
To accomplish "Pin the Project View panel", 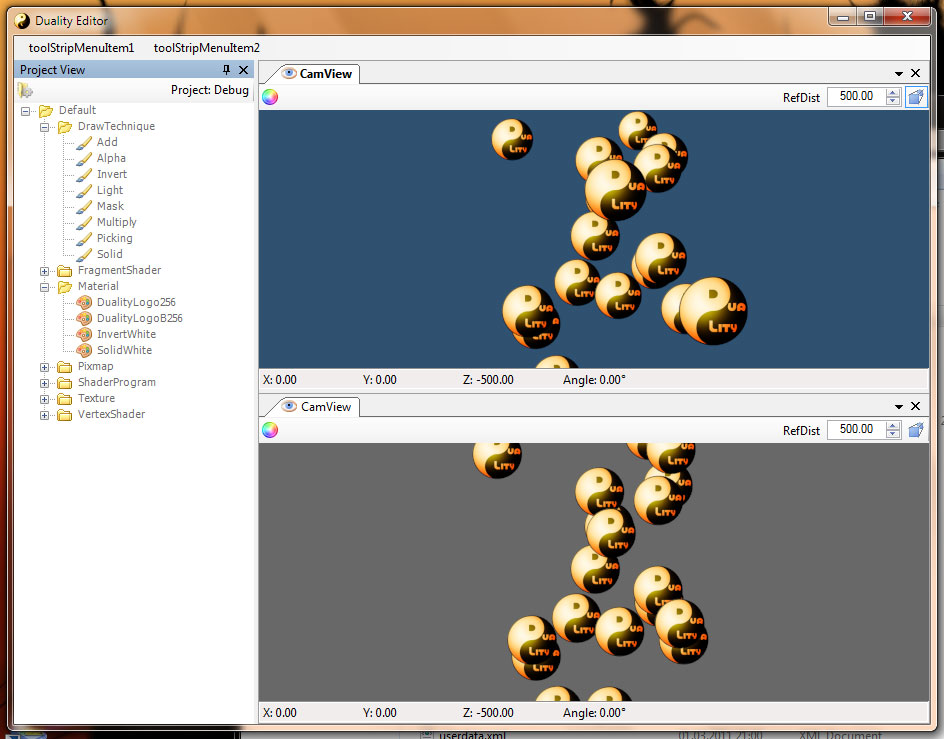I will 226,70.
